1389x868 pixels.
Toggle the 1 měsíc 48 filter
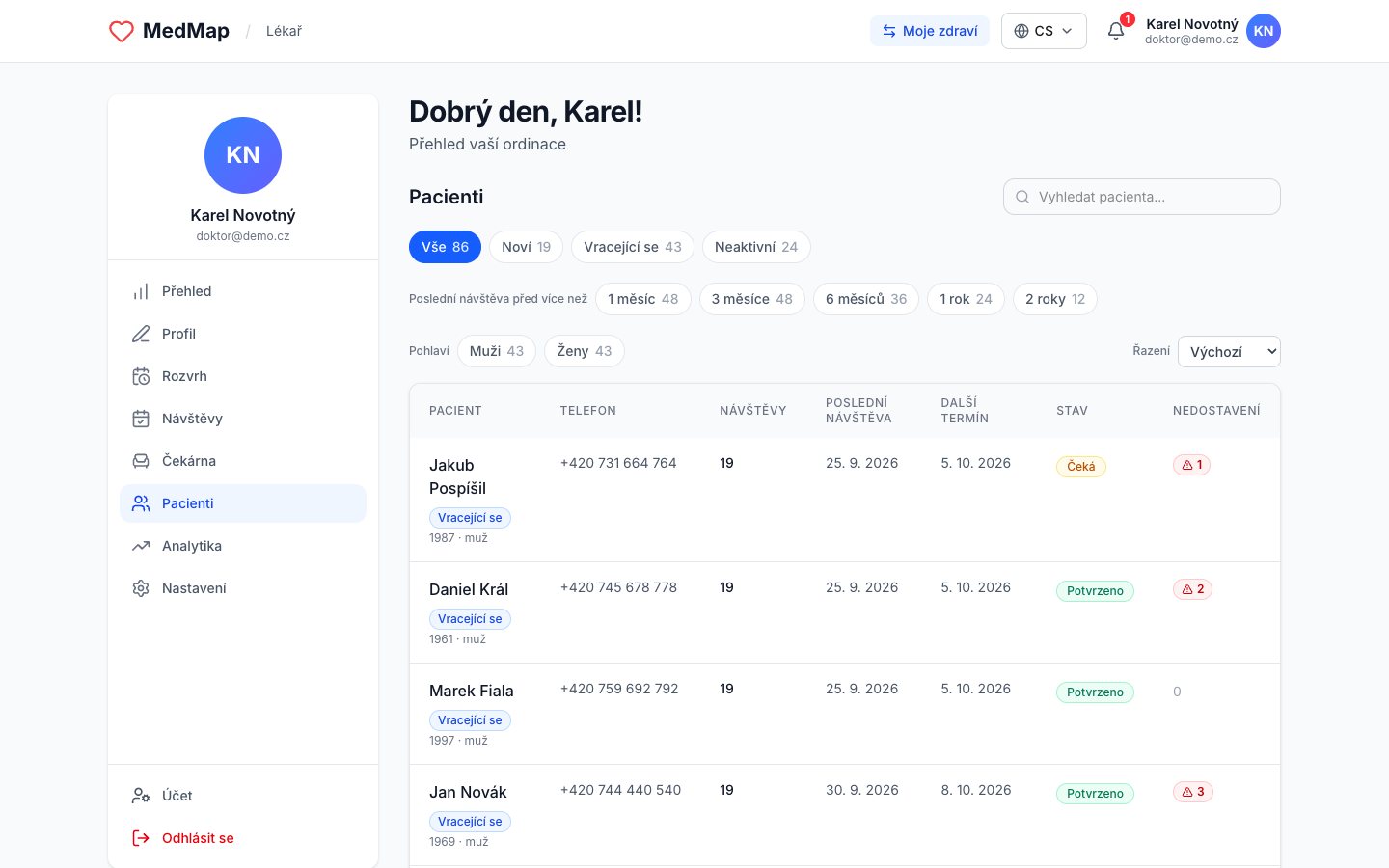(x=643, y=299)
